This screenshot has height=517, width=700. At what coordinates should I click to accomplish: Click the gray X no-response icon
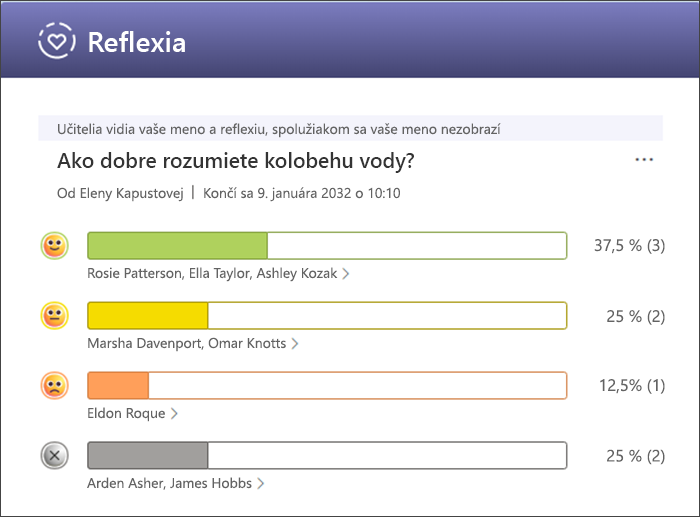[x=54, y=455]
